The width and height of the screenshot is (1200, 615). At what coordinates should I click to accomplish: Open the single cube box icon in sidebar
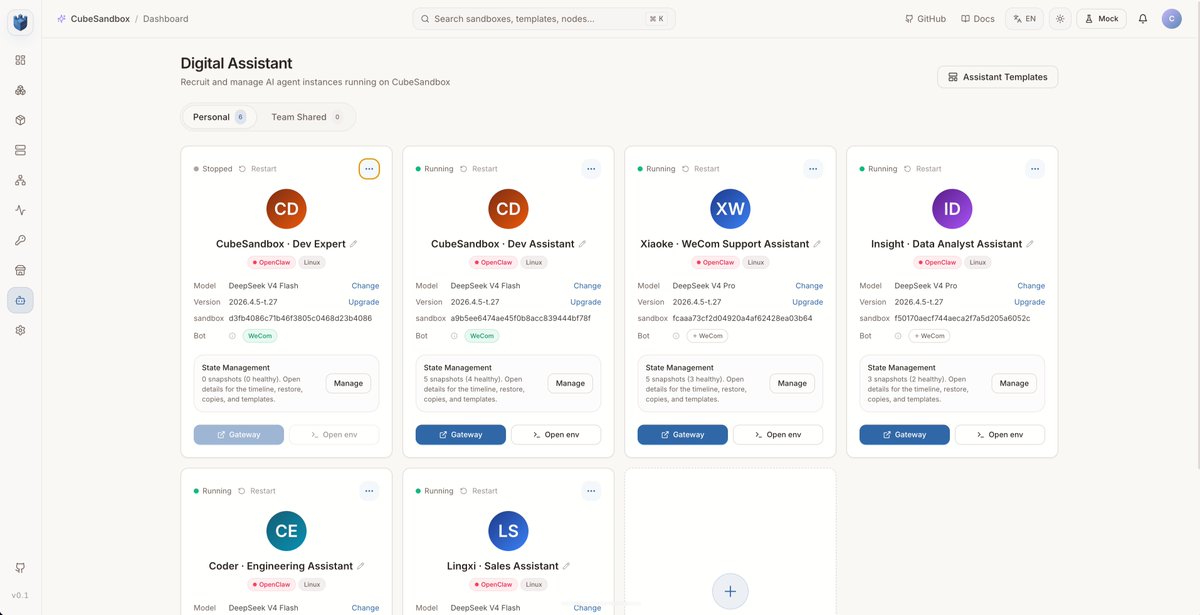tap(20, 120)
